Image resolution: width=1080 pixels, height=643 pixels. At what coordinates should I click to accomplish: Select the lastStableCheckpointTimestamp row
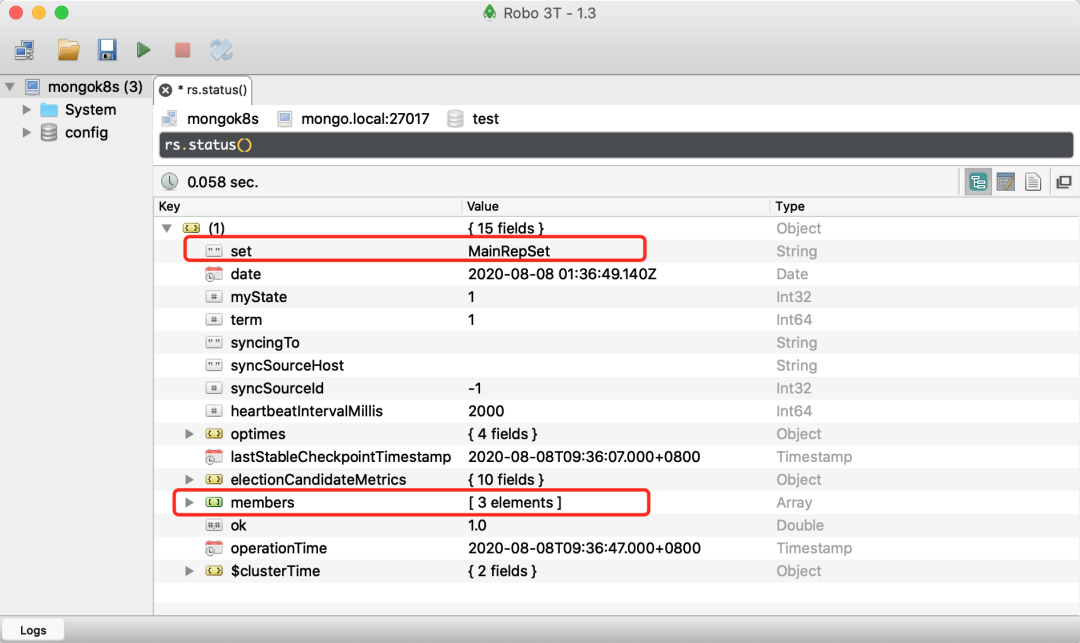tap(616, 456)
